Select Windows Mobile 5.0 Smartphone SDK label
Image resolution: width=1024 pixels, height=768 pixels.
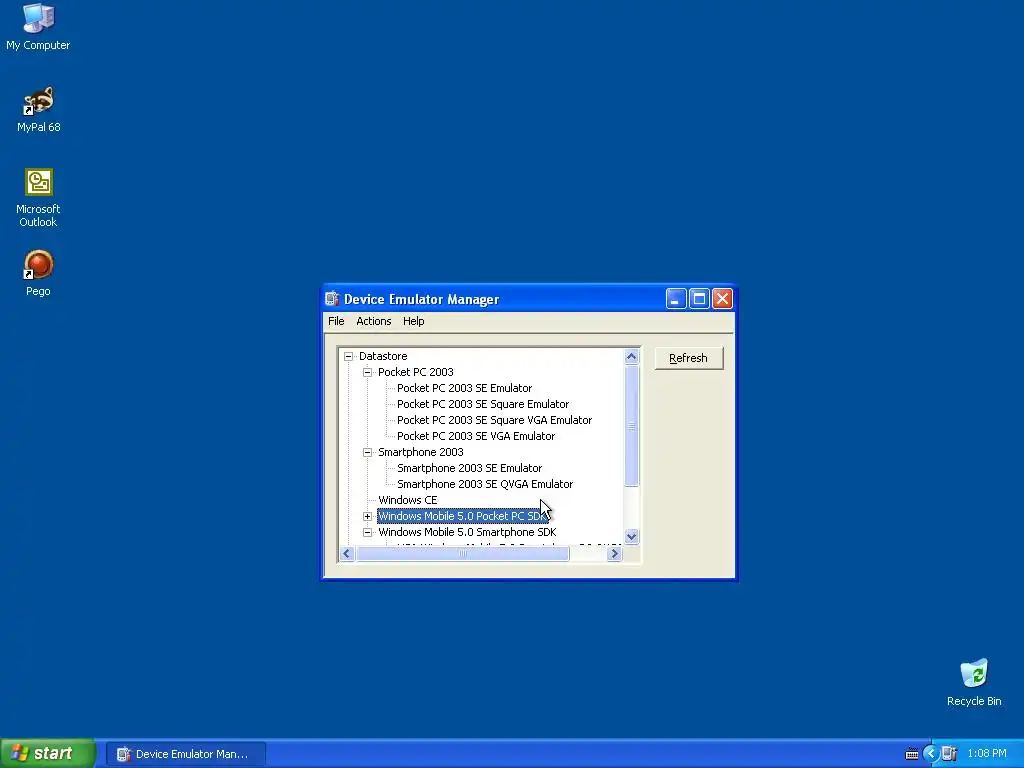pos(467,532)
